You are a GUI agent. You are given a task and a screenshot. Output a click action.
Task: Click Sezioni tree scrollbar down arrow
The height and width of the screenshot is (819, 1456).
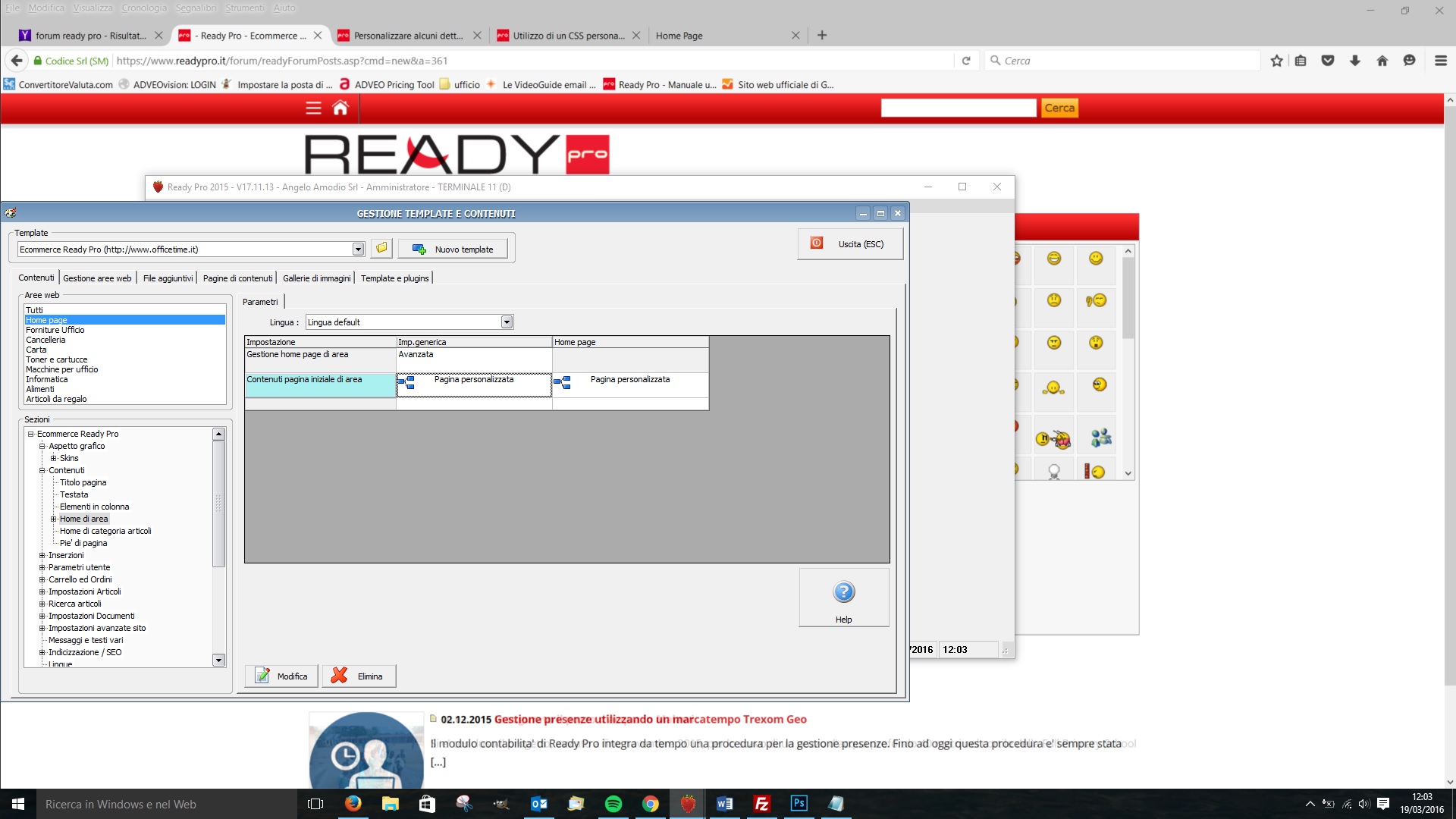[x=218, y=660]
